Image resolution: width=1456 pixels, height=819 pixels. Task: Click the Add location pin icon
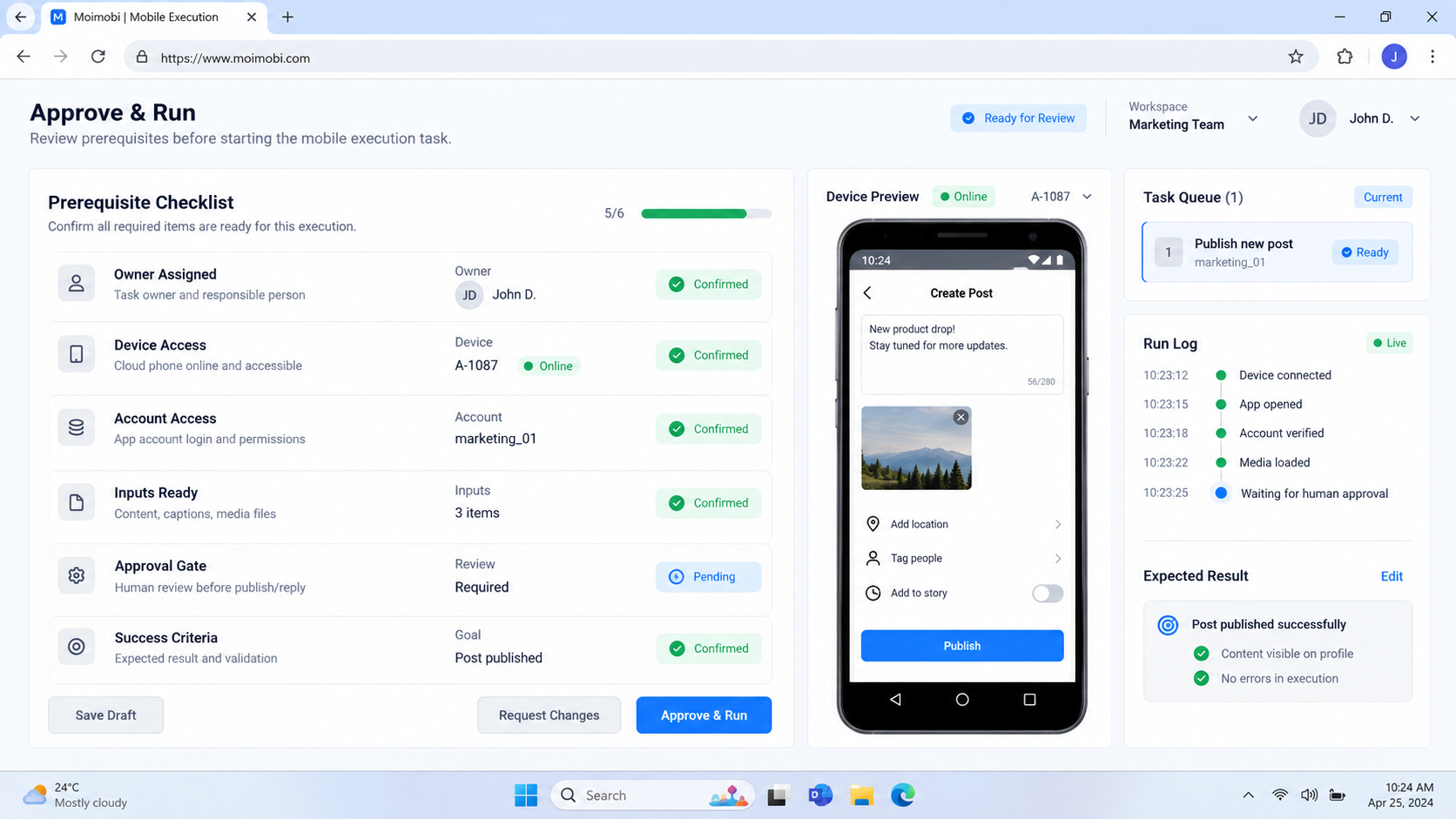[873, 524]
